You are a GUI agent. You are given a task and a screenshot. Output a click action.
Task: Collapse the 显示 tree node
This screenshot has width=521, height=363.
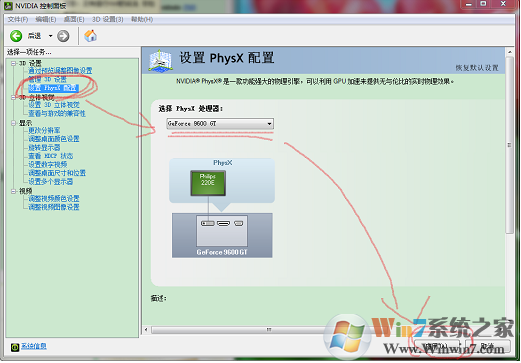click(x=13, y=123)
